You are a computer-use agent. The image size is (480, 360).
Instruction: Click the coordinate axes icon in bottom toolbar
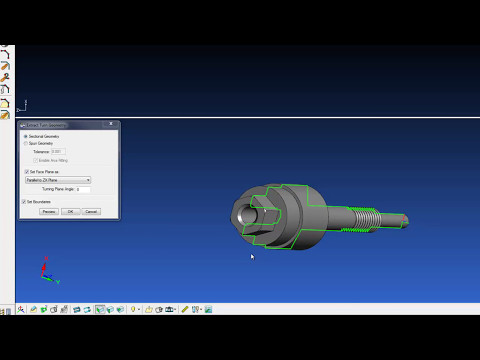[21, 309]
